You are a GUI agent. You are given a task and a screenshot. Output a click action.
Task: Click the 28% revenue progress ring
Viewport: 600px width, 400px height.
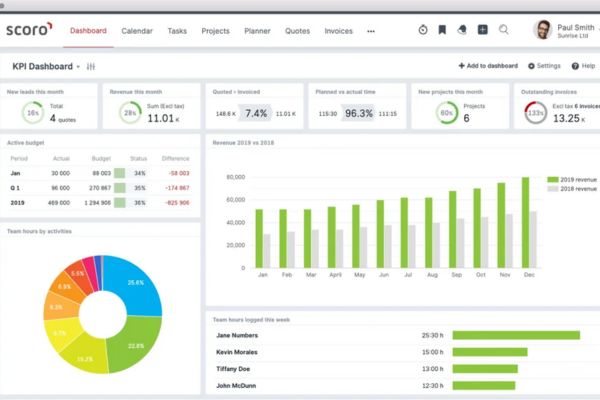click(130, 113)
